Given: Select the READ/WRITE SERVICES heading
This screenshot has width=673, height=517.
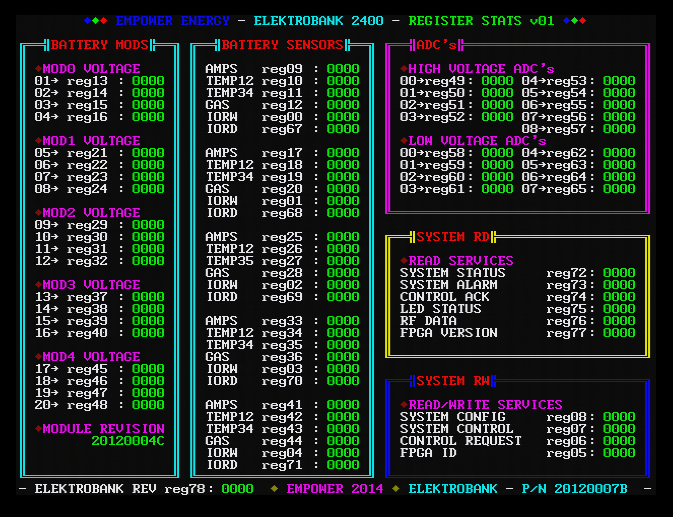Looking at the screenshot, I should [x=485, y=405].
